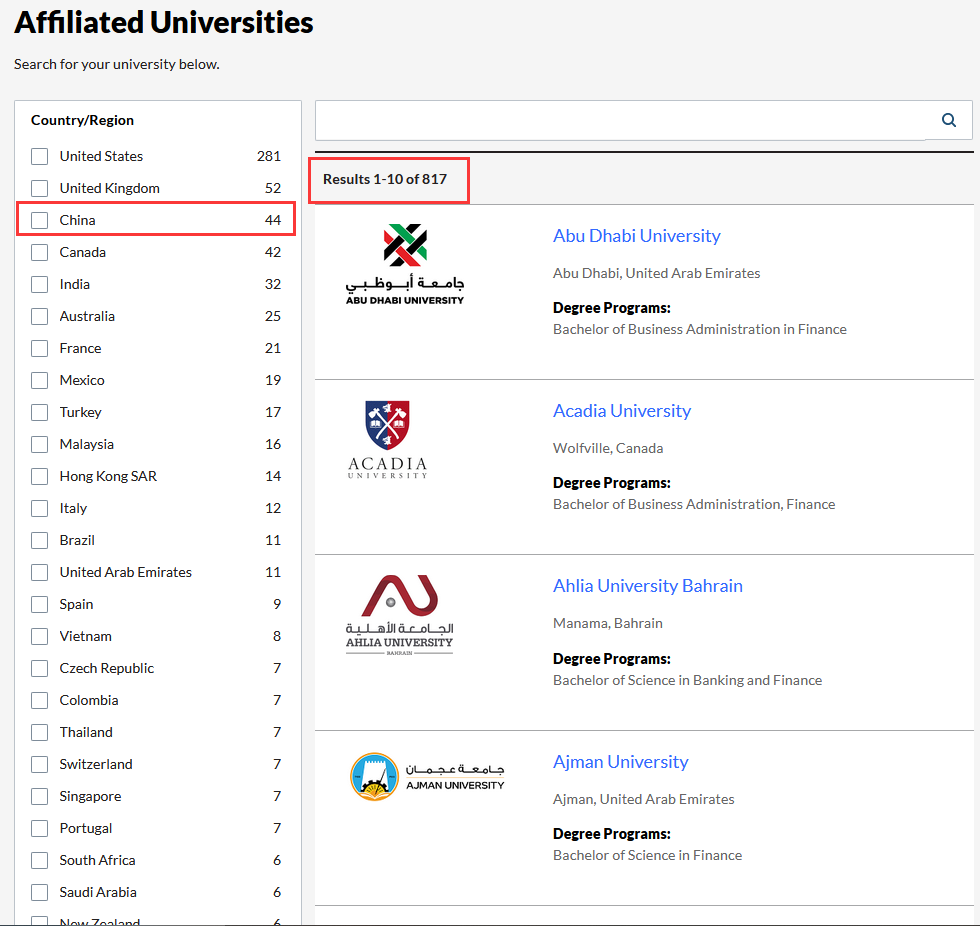Viewport: 980px width, 926px height.
Task: Select the Czech Republic checkbox
Action: [x=39, y=668]
